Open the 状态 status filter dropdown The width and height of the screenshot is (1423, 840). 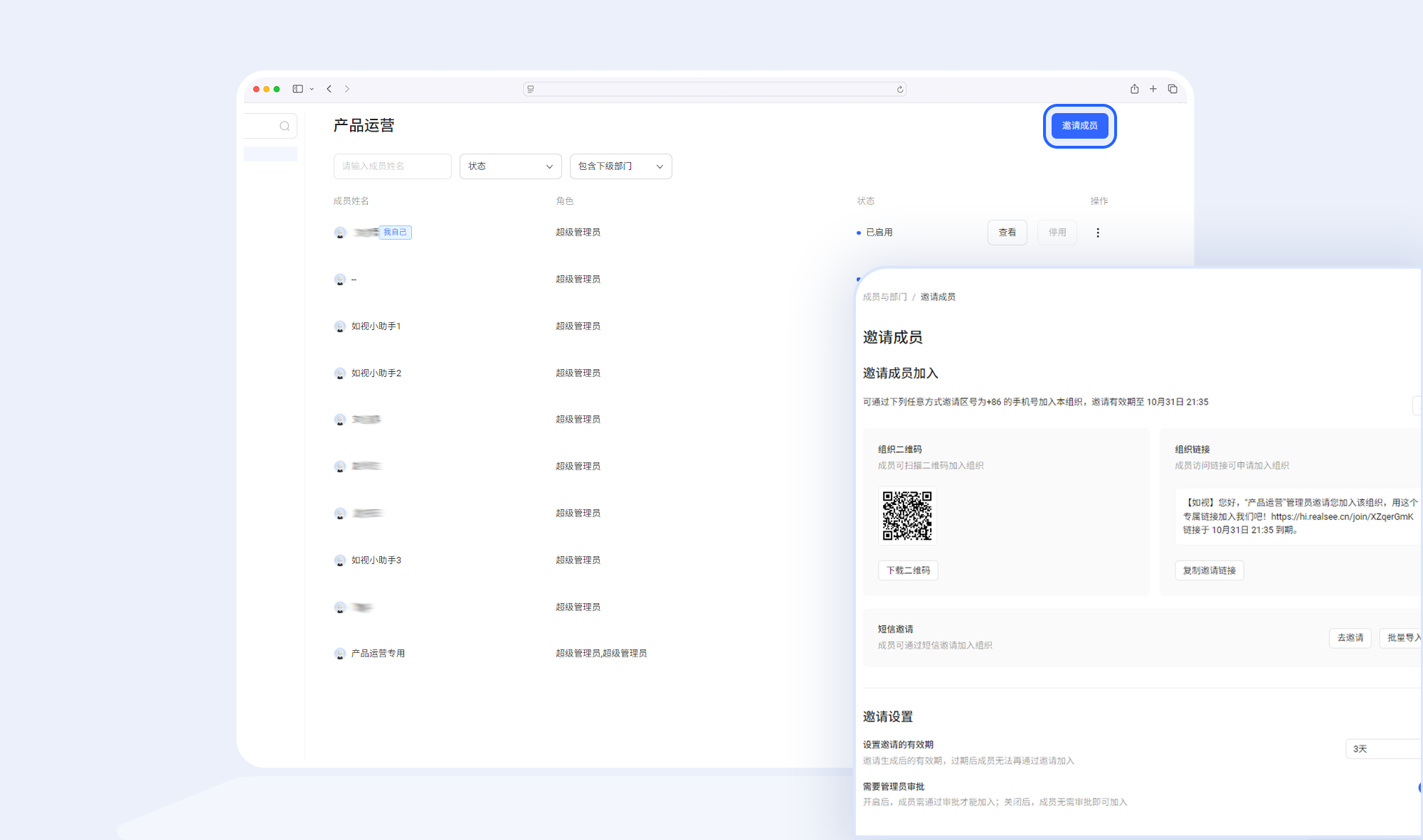[x=510, y=166]
